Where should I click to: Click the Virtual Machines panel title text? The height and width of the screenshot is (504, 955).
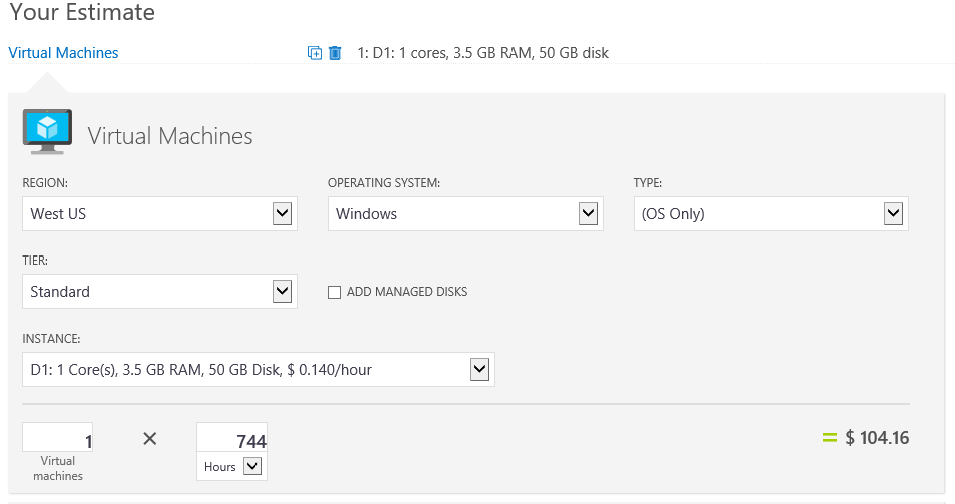coord(170,136)
